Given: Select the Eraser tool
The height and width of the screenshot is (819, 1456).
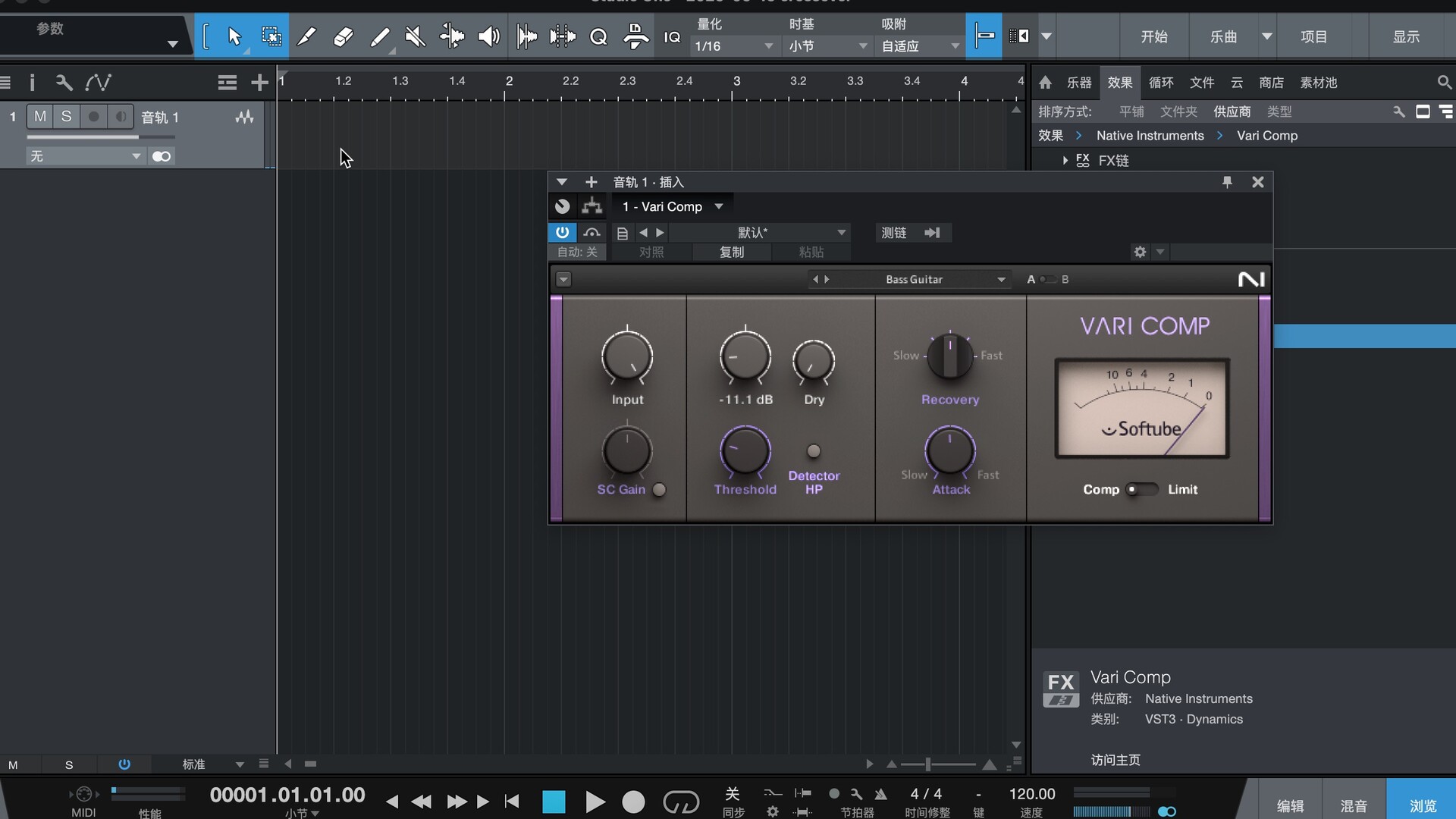Looking at the screenshot, I should pos(343,36).
